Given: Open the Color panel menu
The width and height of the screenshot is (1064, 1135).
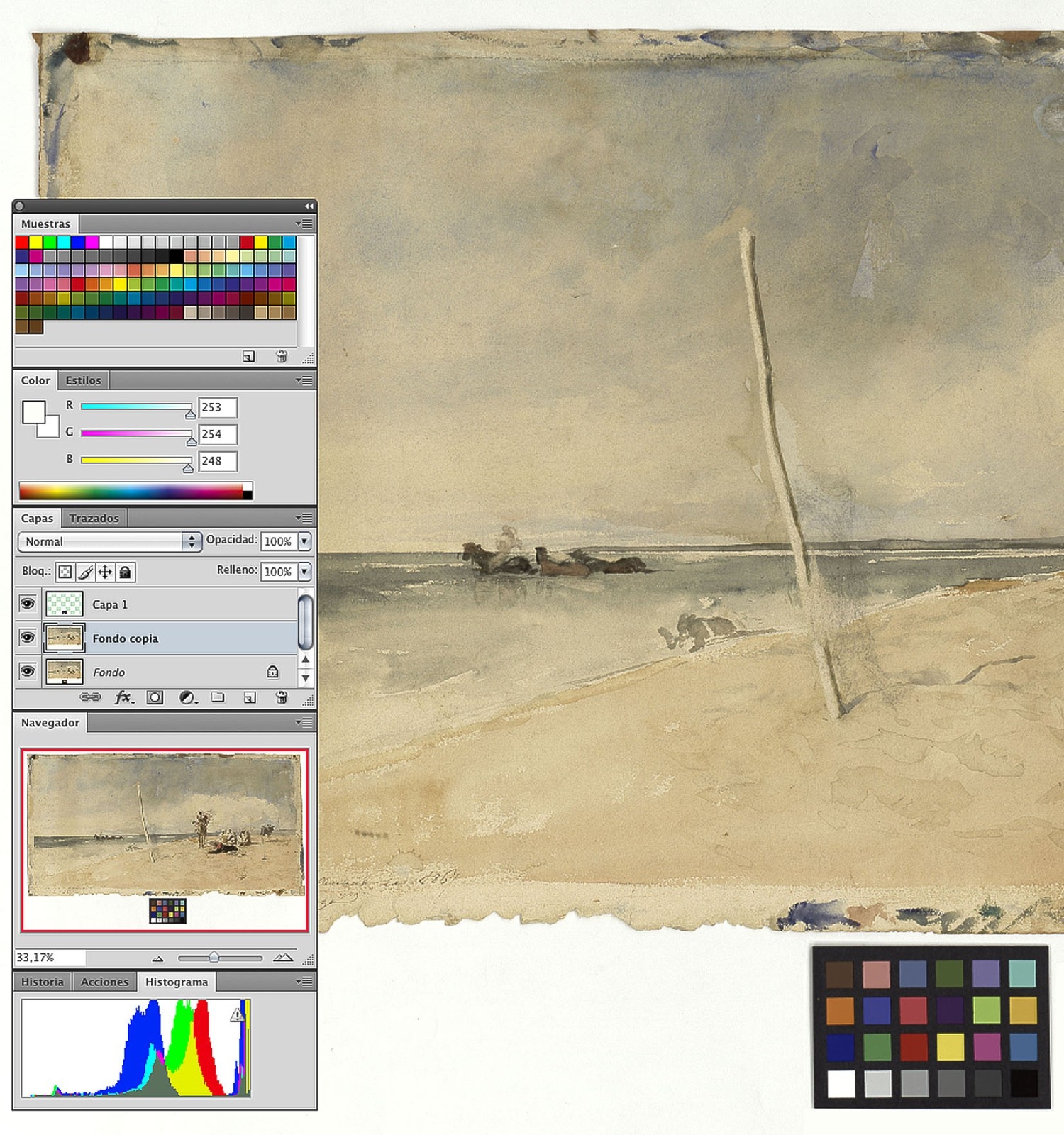Looking at the screenshot, I should [x=305, y=380].
